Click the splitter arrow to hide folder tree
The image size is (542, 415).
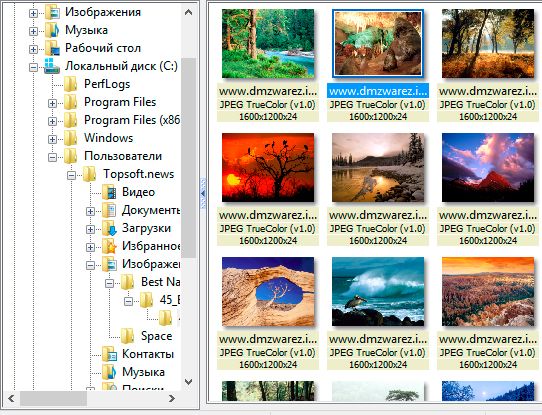(203, 193)
